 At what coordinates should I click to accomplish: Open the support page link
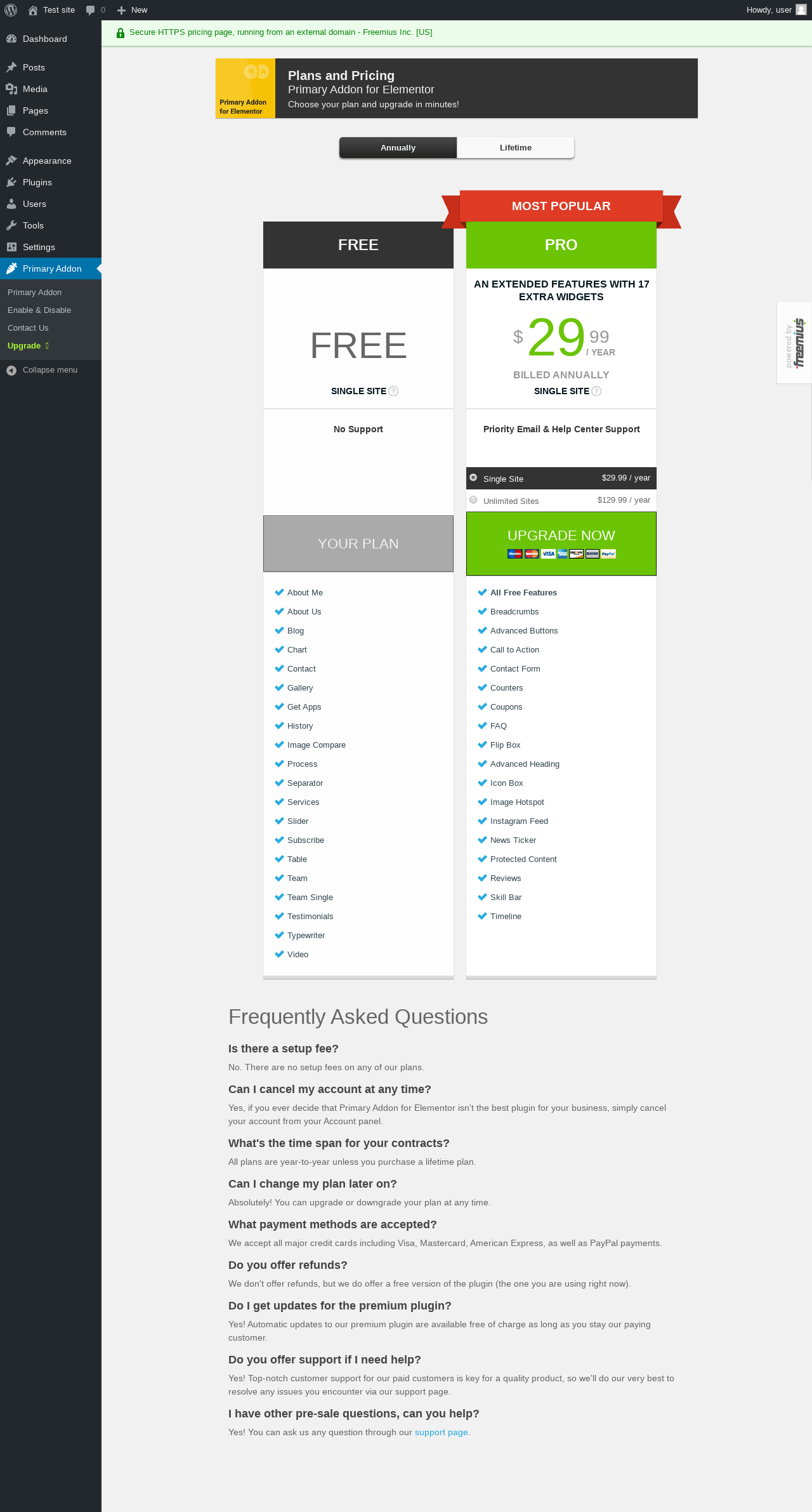click(x=442, y=1432)
